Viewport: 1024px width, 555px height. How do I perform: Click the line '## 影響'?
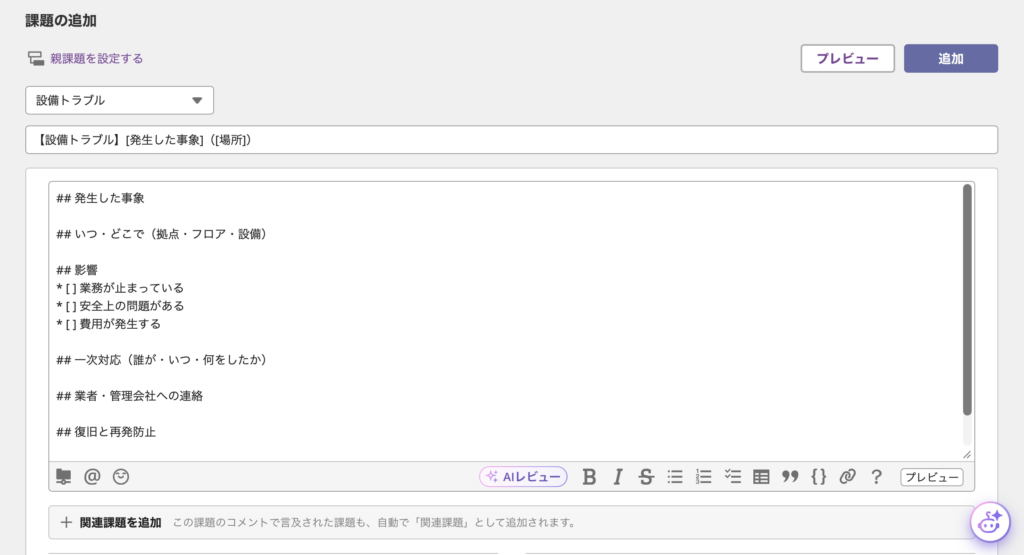77,270
